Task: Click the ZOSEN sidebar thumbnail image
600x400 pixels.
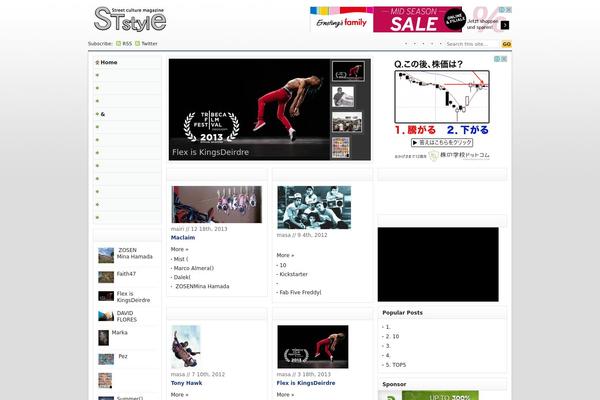Action: coord(106,255)
